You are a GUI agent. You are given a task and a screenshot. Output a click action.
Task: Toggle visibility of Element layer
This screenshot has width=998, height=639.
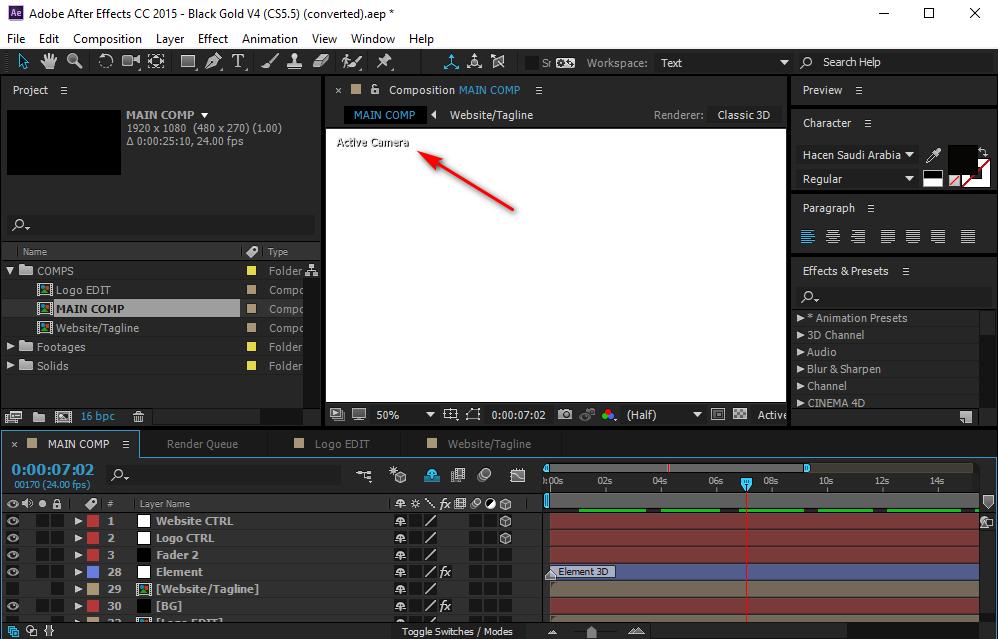(13, 572)
